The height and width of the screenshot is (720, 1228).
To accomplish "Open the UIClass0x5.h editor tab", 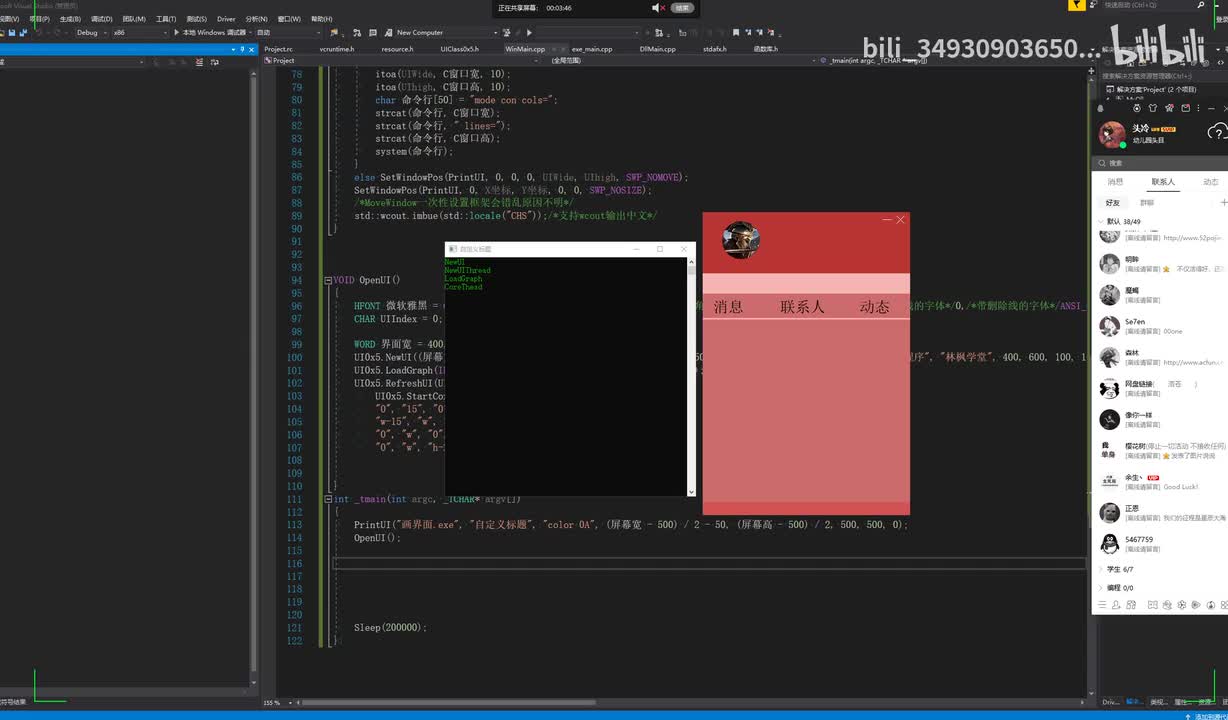I will (x=460, y=48).
